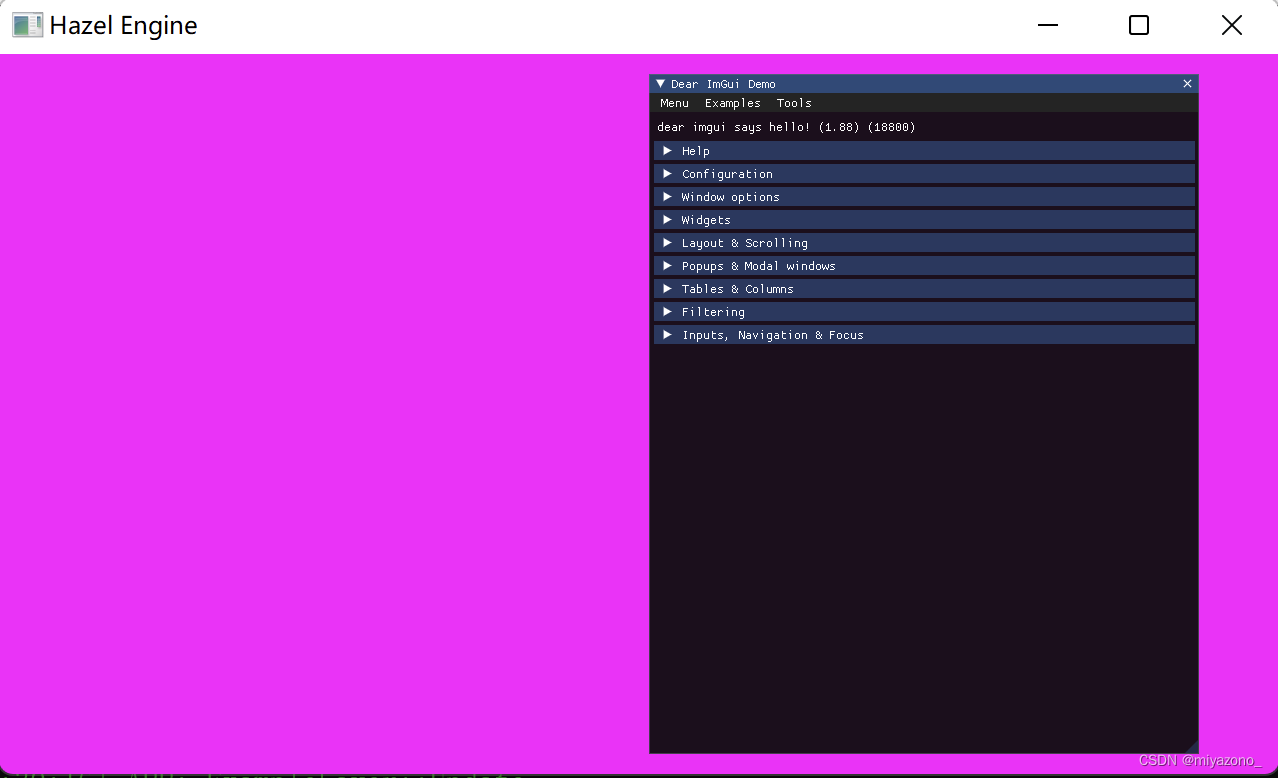Select the arrow icon next to Help header
The height and width of the screenshot is (778, 1278).
point(667,150)
